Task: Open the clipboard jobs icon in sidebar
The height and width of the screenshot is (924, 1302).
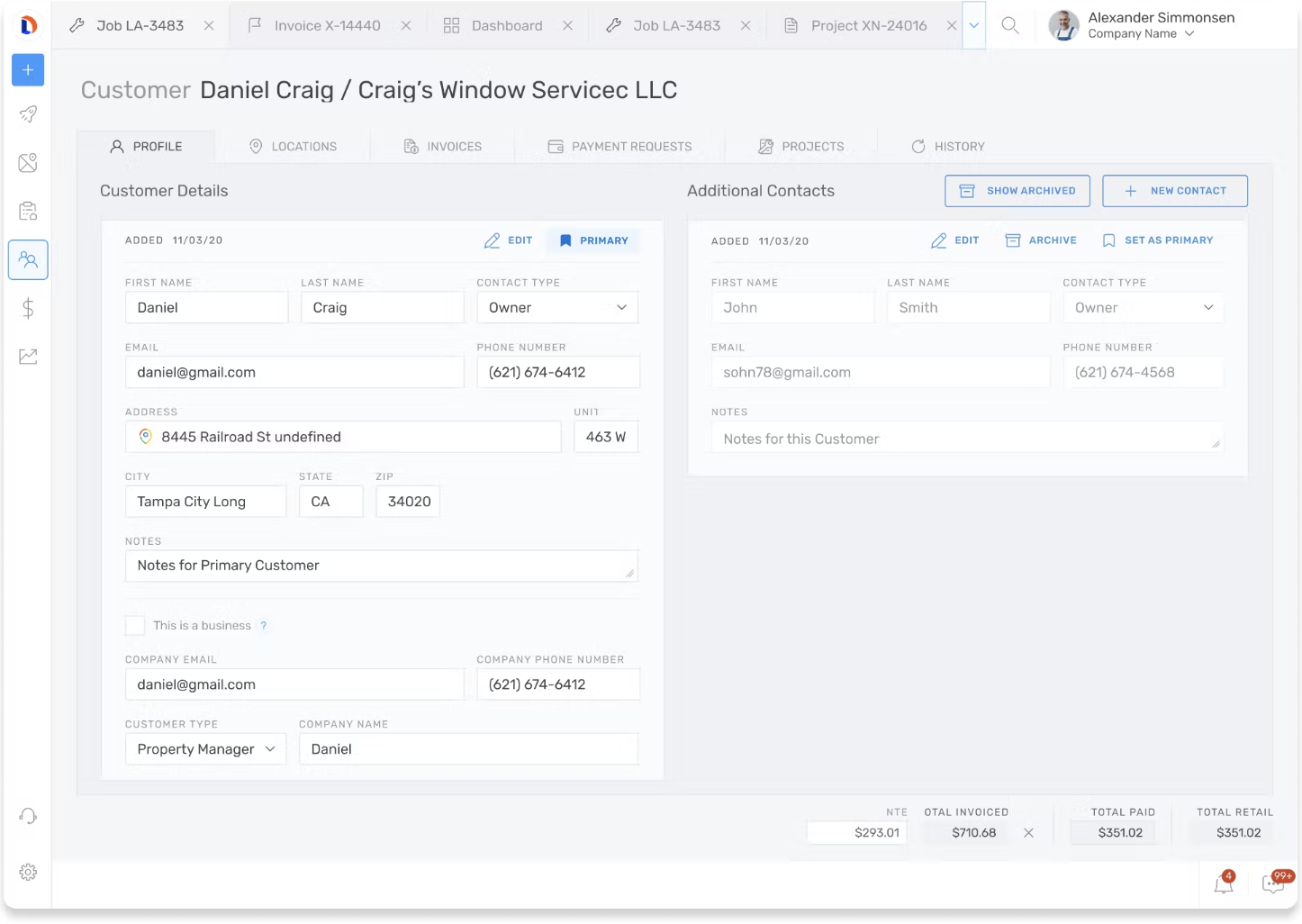Action: click(x=28, y=211)
